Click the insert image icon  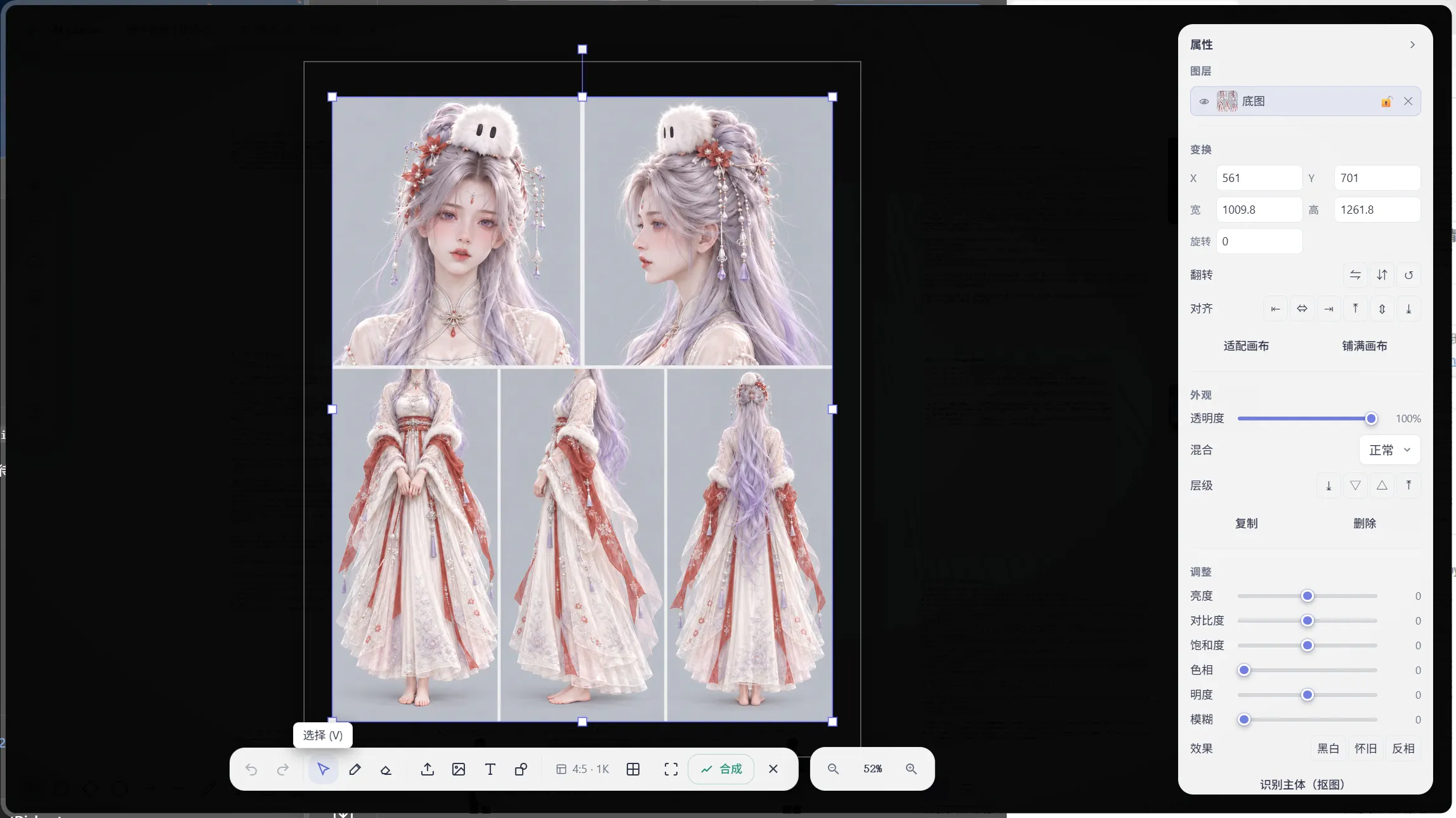[x=459, y=769]
